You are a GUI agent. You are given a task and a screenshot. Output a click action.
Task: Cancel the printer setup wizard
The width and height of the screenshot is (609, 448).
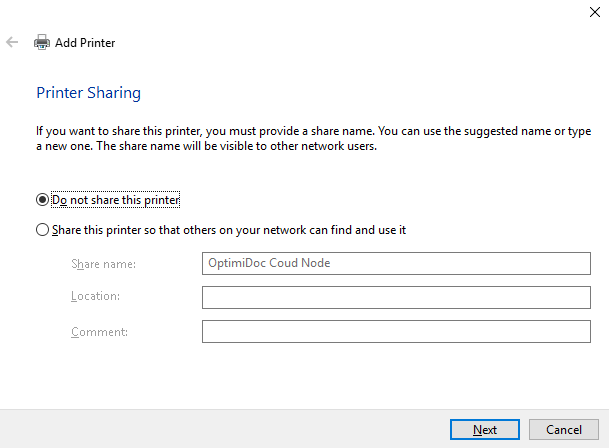[x=564, y=430]
